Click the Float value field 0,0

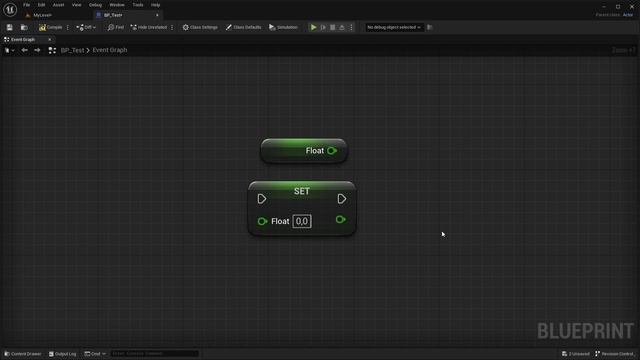click(x=302, y=221)
